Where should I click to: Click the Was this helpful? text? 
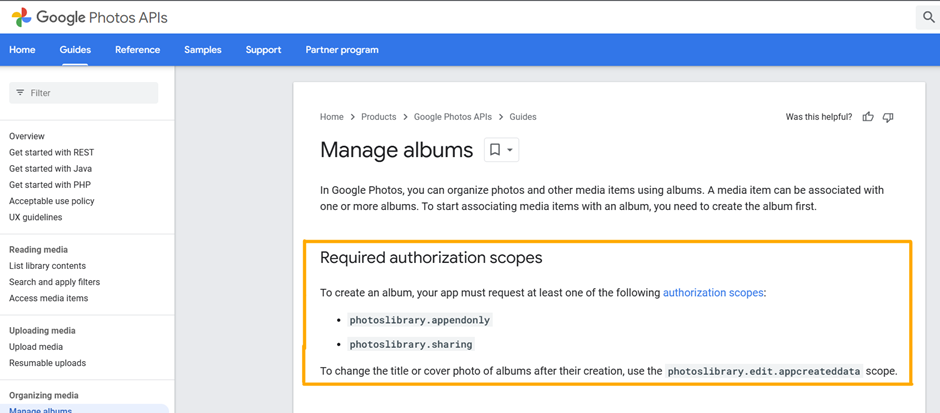coord(819,117)
